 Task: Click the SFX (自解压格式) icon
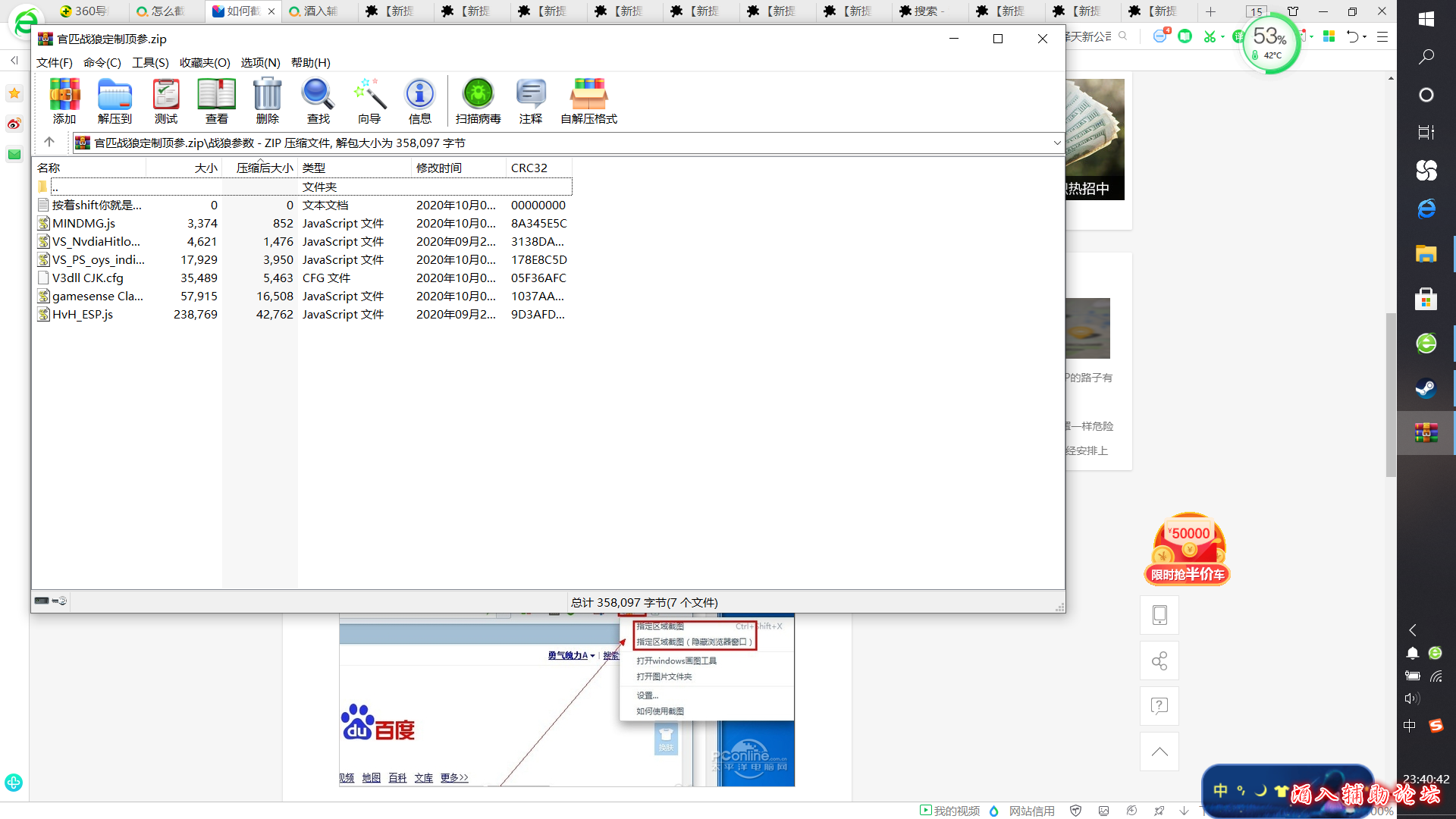[x=589, y=101]
